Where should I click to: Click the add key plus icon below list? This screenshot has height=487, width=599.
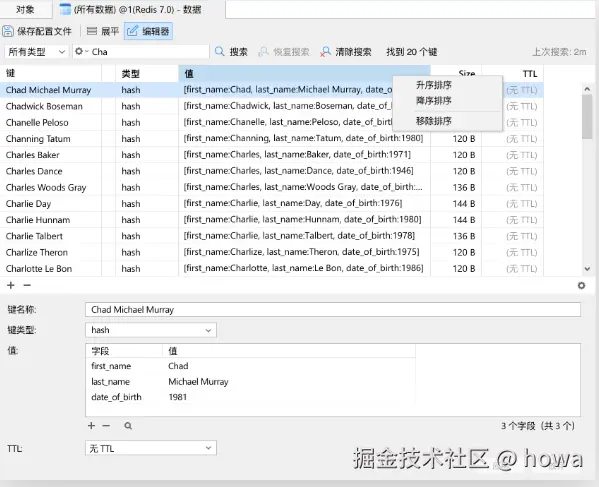coord(11,285)
